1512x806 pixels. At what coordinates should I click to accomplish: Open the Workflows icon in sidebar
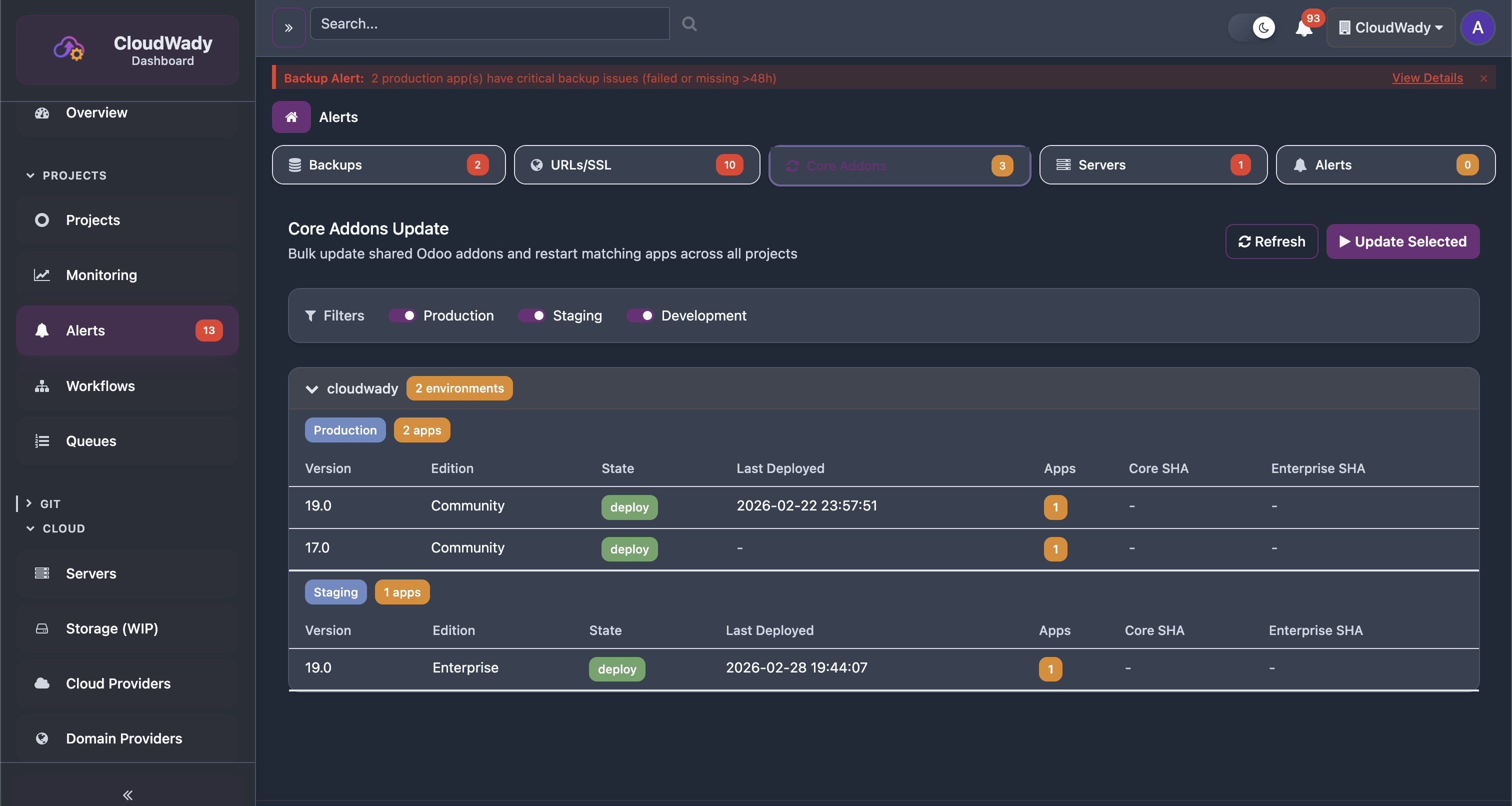point(41,386)
